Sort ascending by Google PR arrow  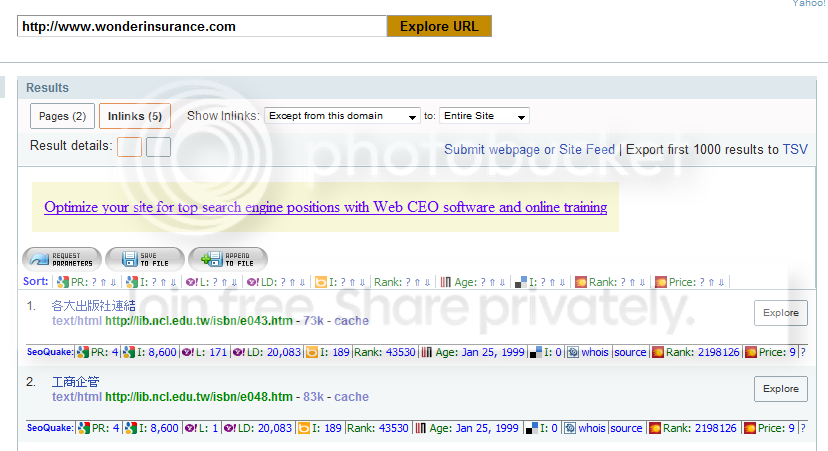pyautogui.click(x=104, y=283)
